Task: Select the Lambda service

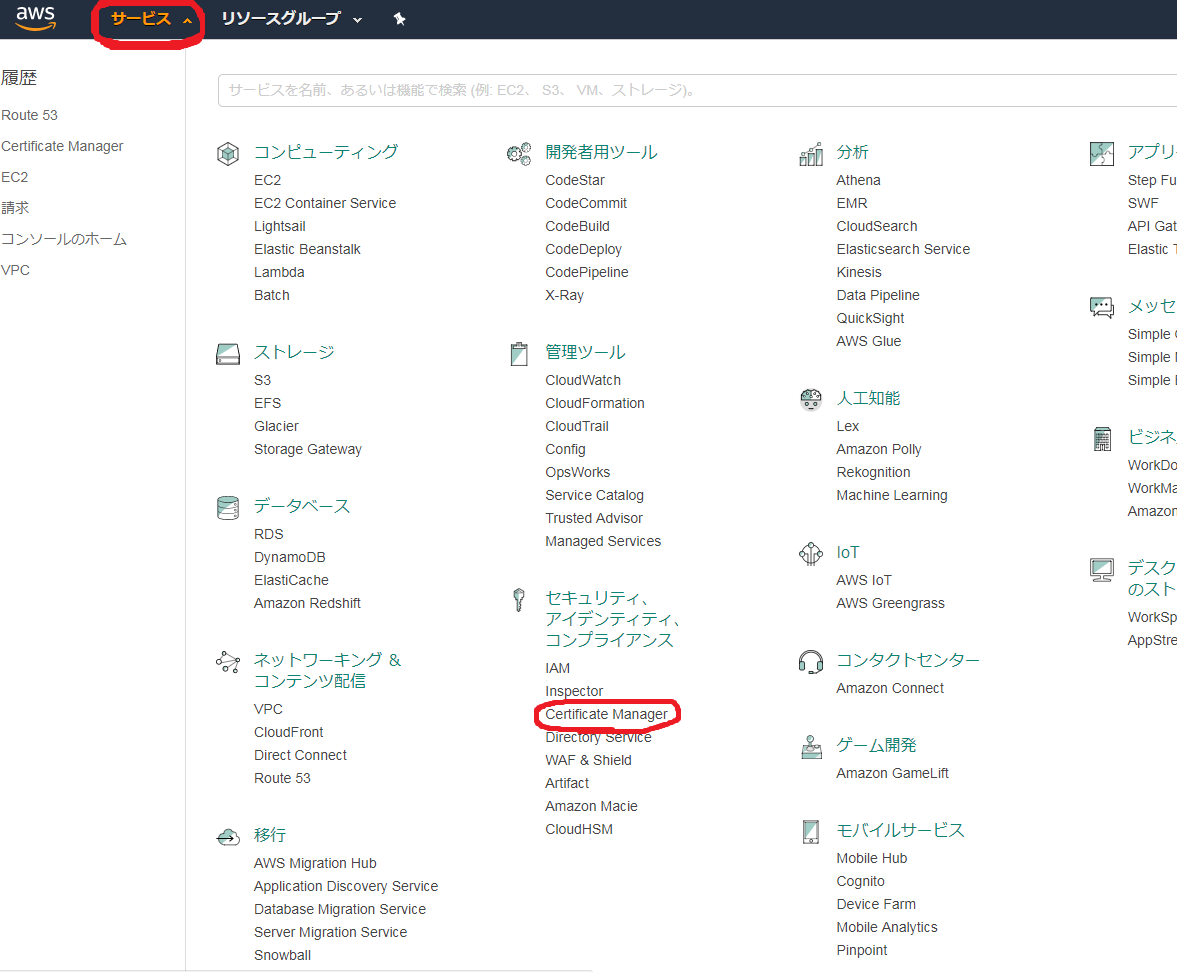Action: (x=279, y=272)
